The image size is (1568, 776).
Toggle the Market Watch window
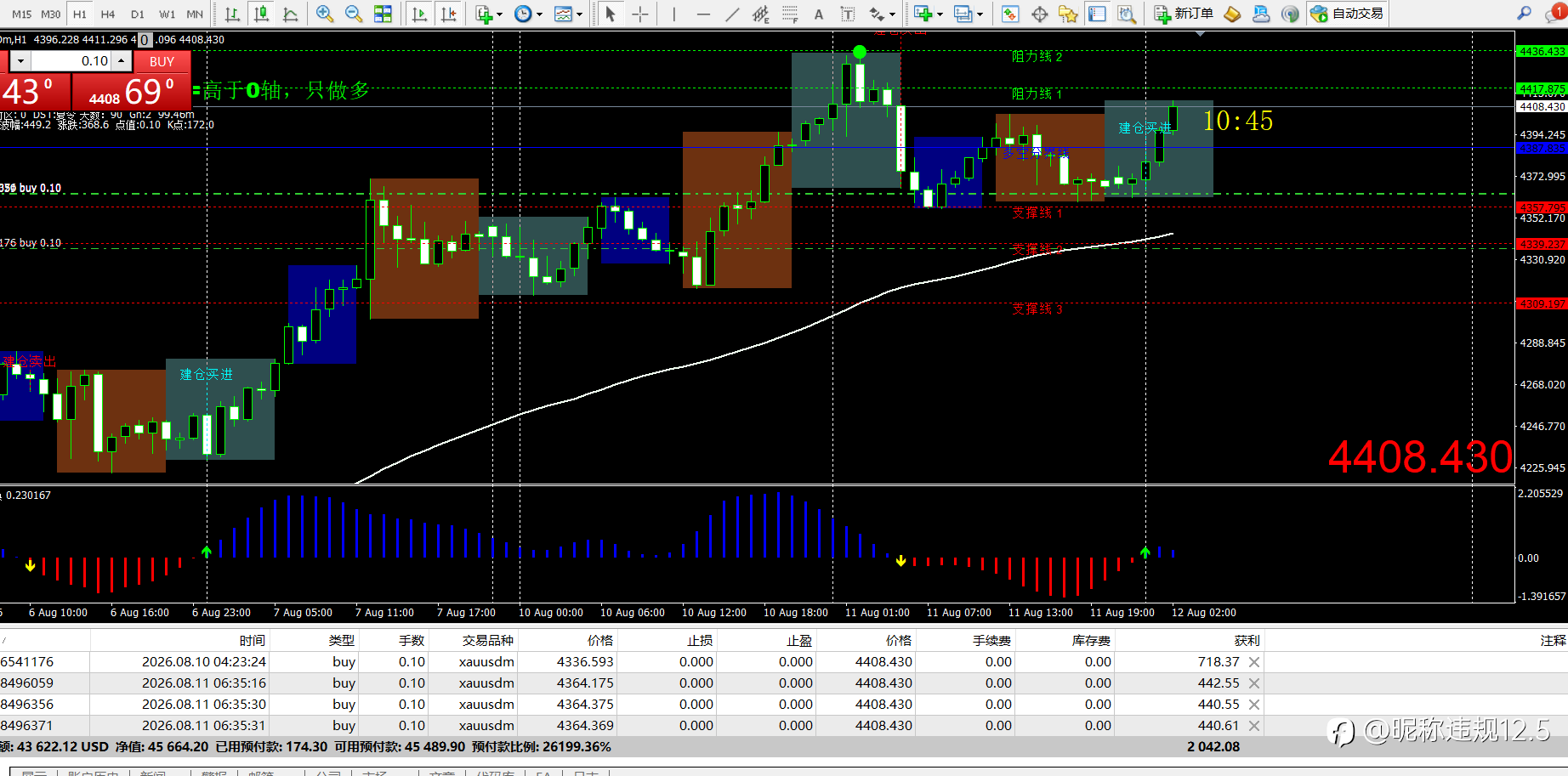click(x=1010, y=14)
